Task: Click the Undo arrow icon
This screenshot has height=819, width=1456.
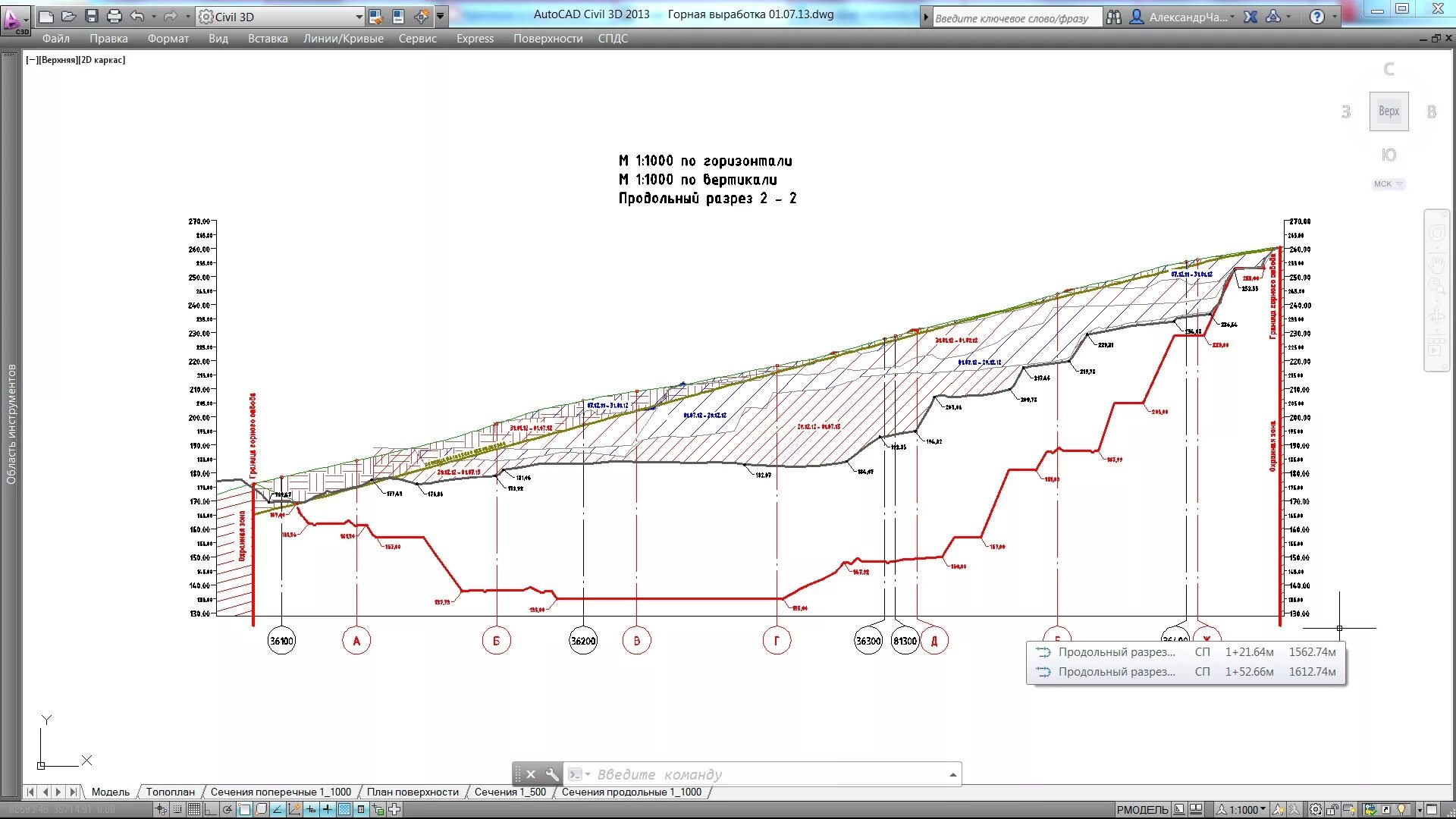Action: (137, 17)
